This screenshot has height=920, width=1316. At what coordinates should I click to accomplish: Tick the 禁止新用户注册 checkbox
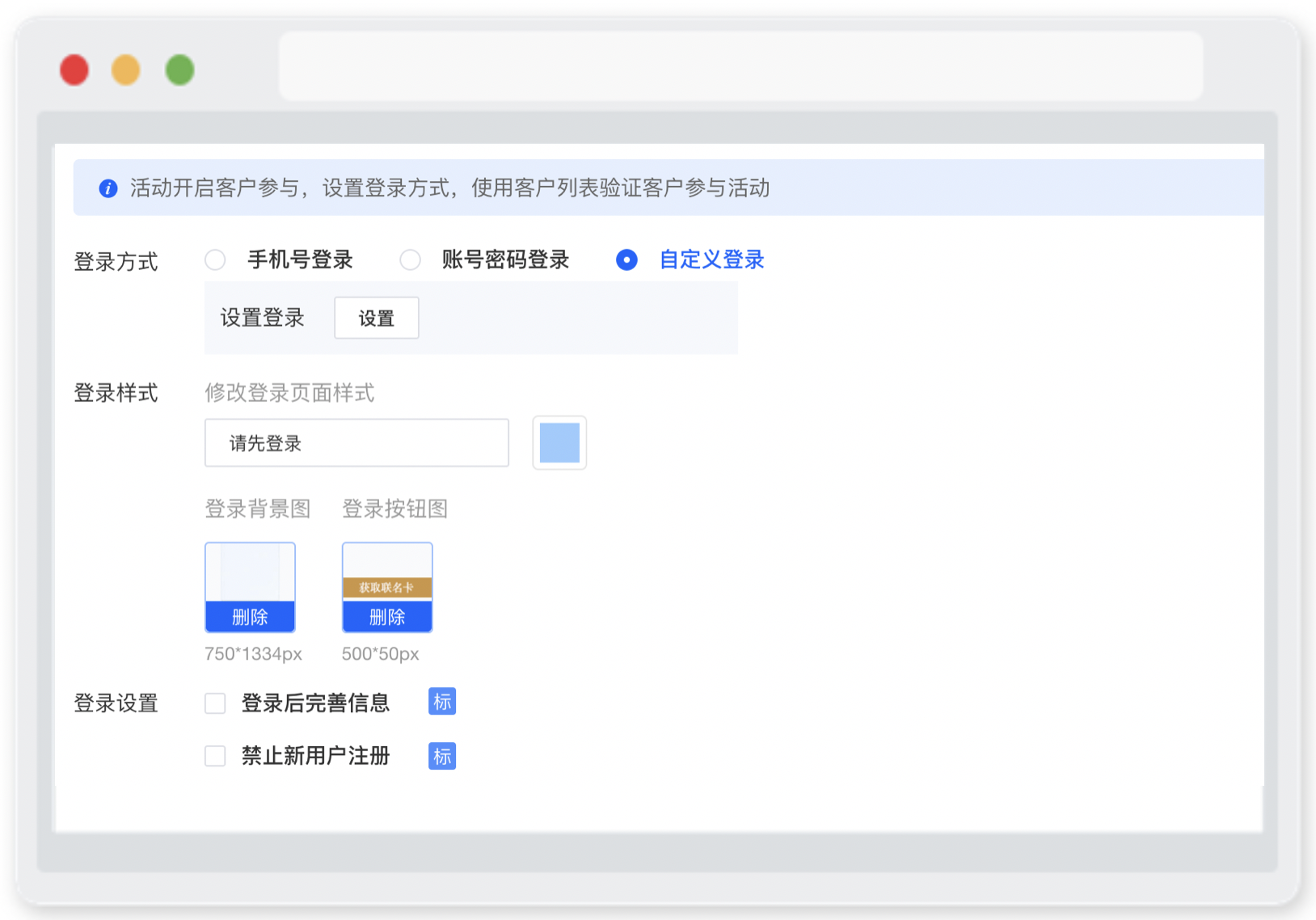click(215, 756)
